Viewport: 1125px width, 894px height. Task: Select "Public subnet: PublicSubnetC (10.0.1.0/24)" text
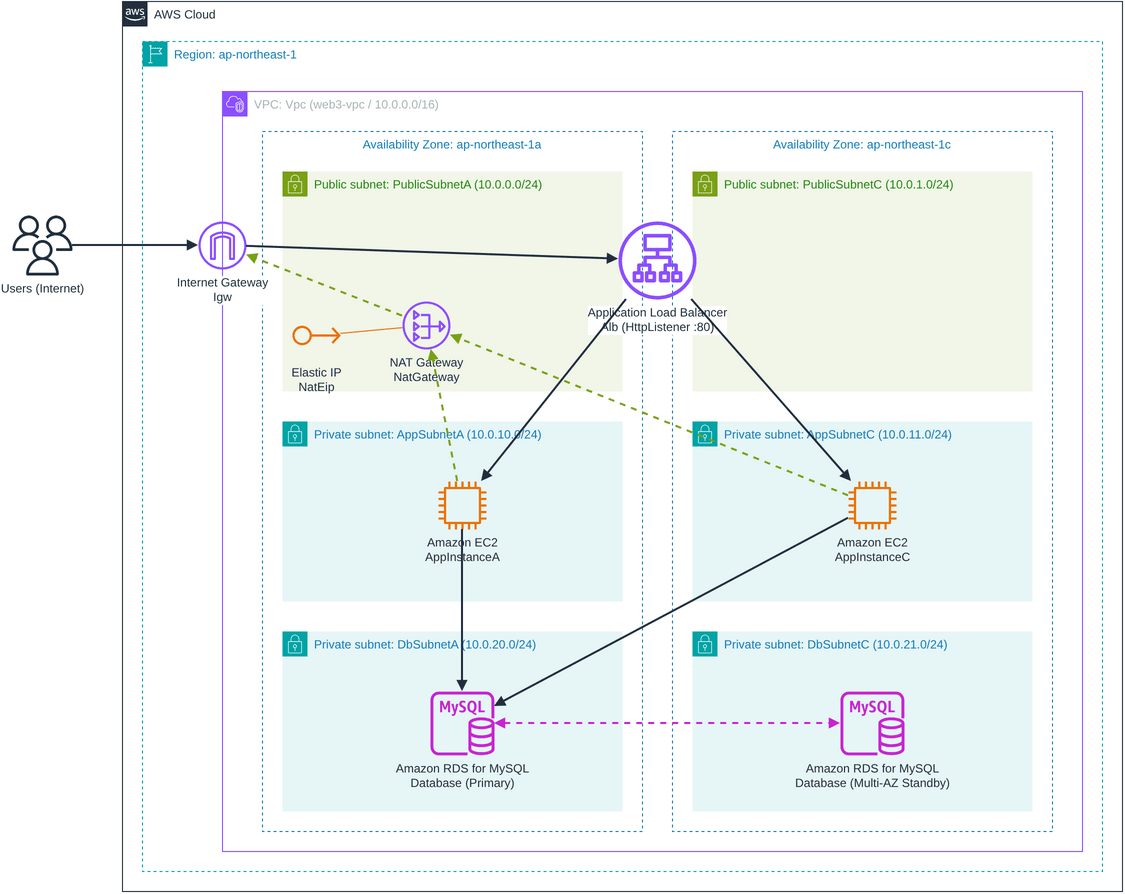click(838, 184)
